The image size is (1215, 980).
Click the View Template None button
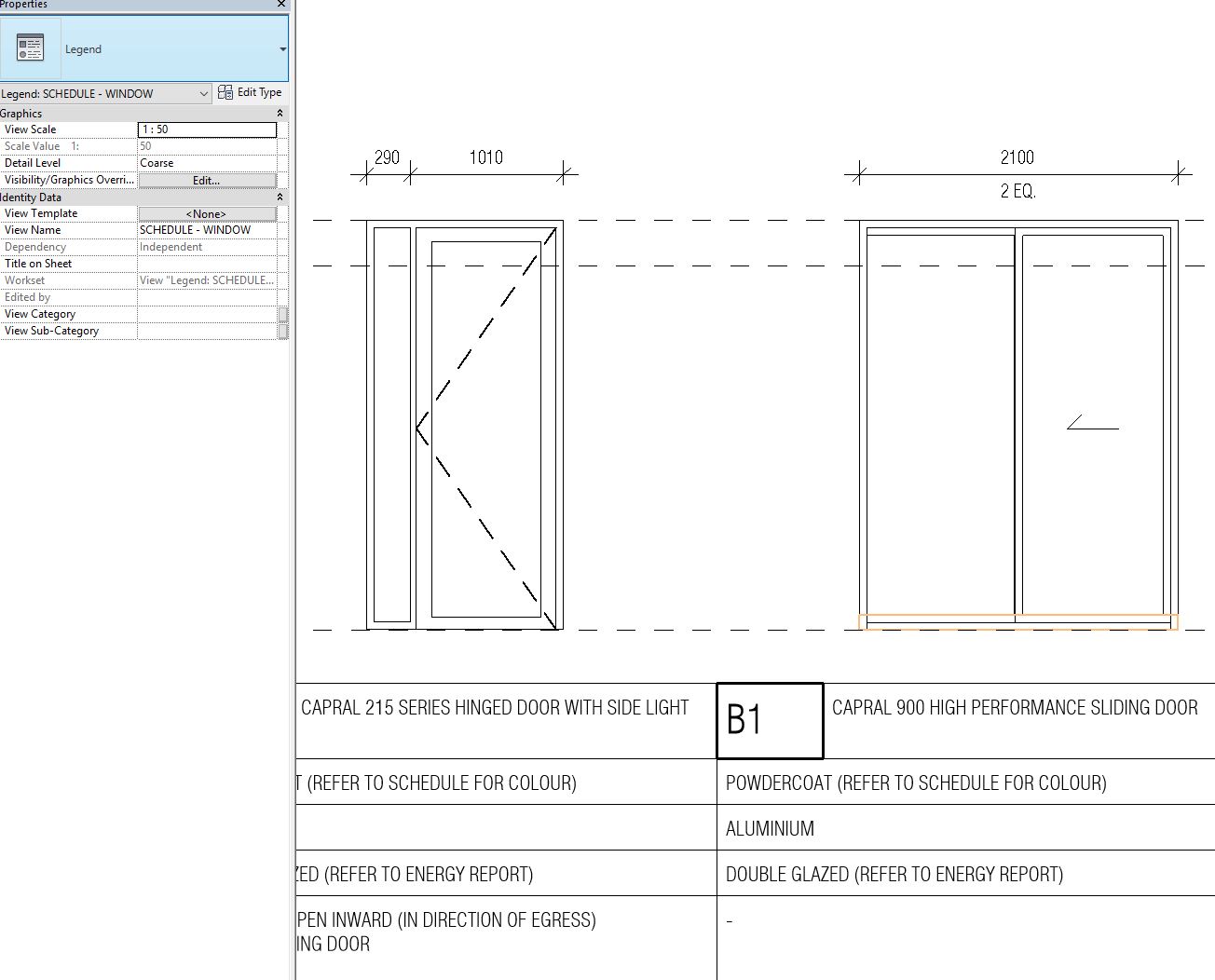point(207,213)
